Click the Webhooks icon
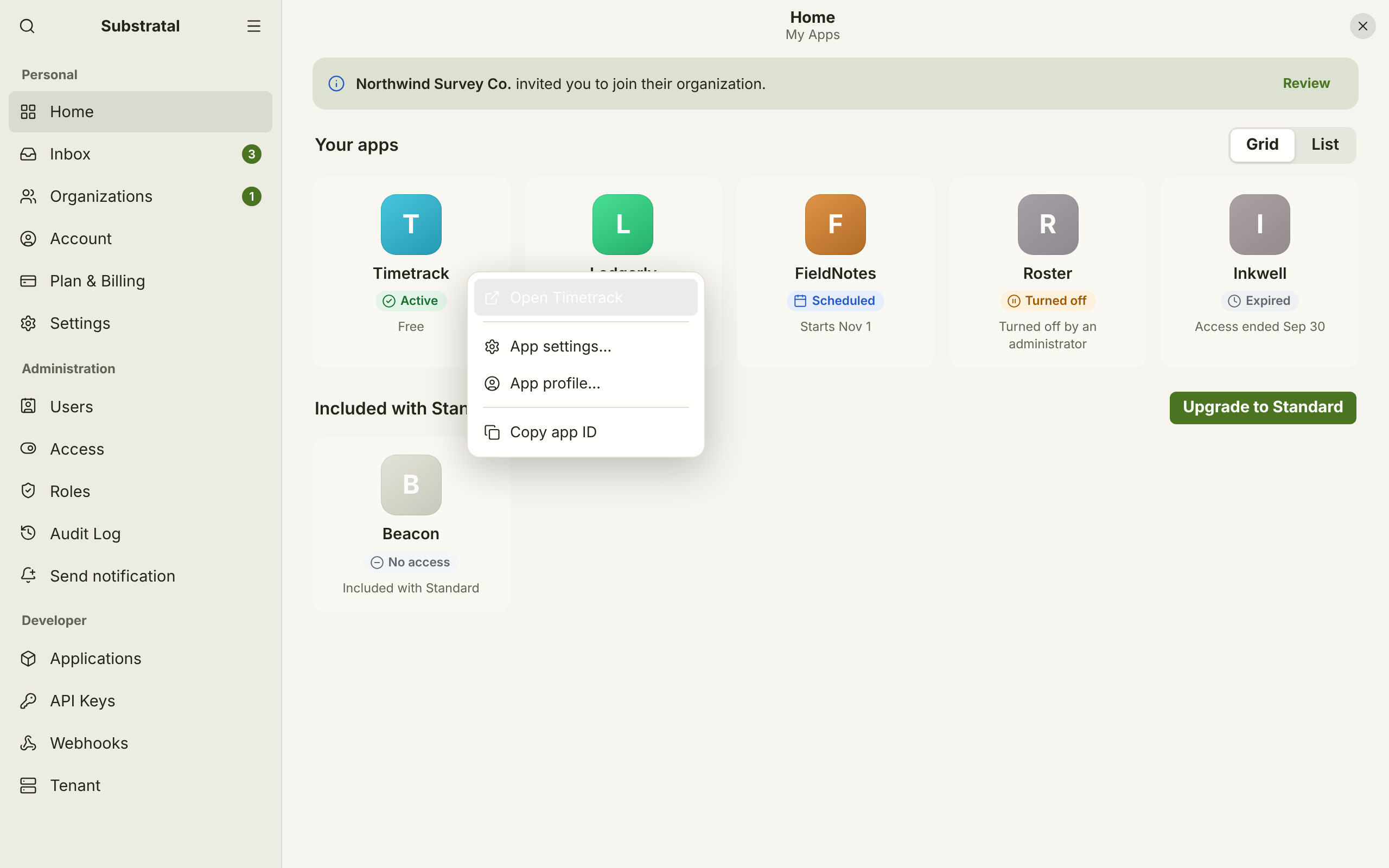Viewport: 1389px width, 868px height. point(28,743)
